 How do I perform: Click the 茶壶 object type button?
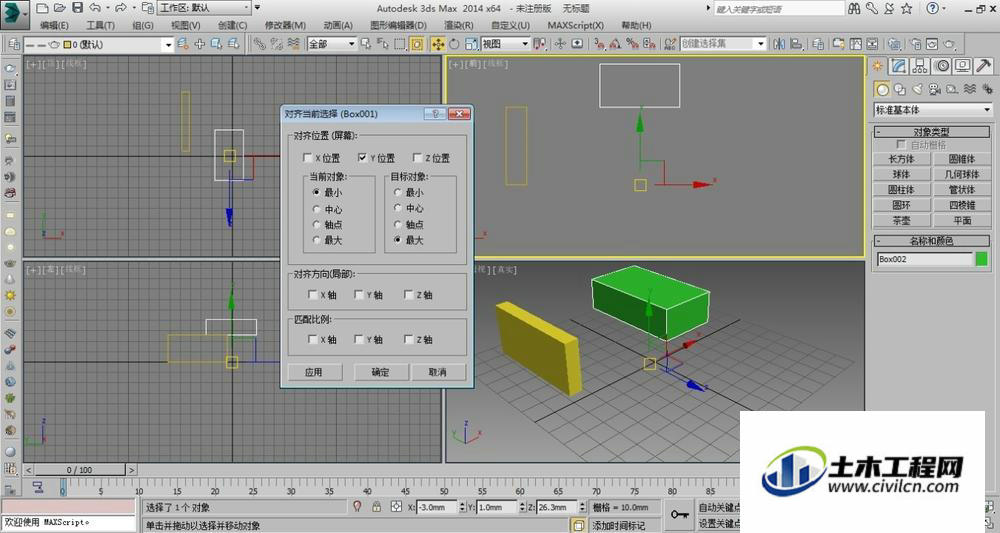[x=901, y=221]
